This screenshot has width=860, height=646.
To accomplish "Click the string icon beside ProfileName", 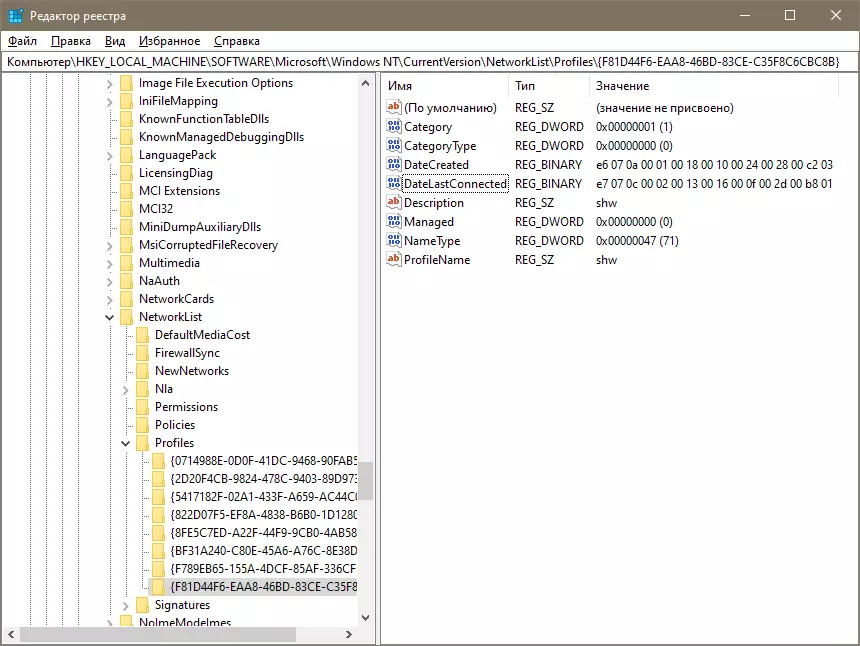I will (394, 259).
